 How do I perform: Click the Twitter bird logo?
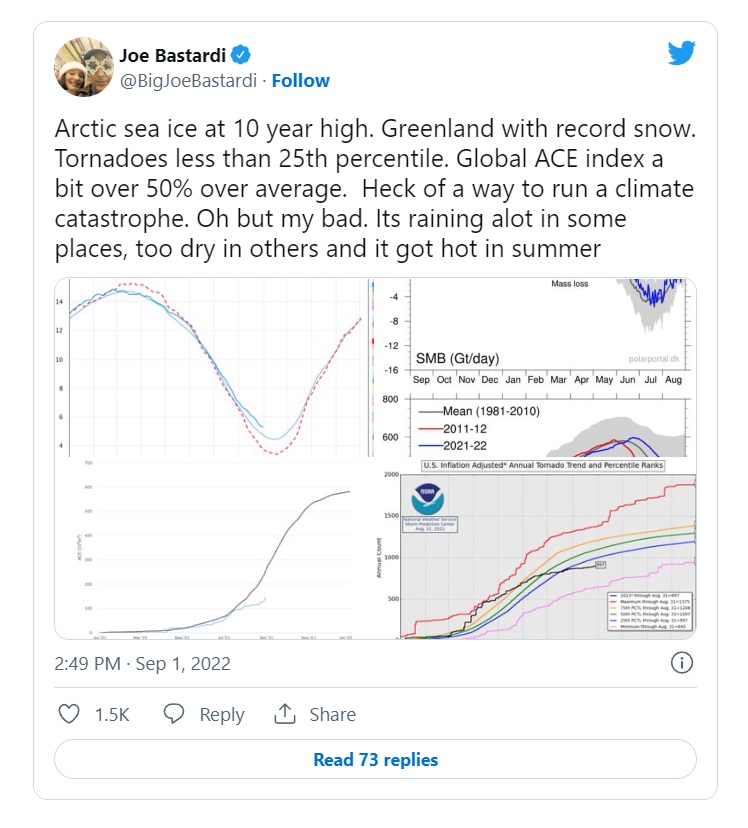pyautogui.click(x=681, y=53)
